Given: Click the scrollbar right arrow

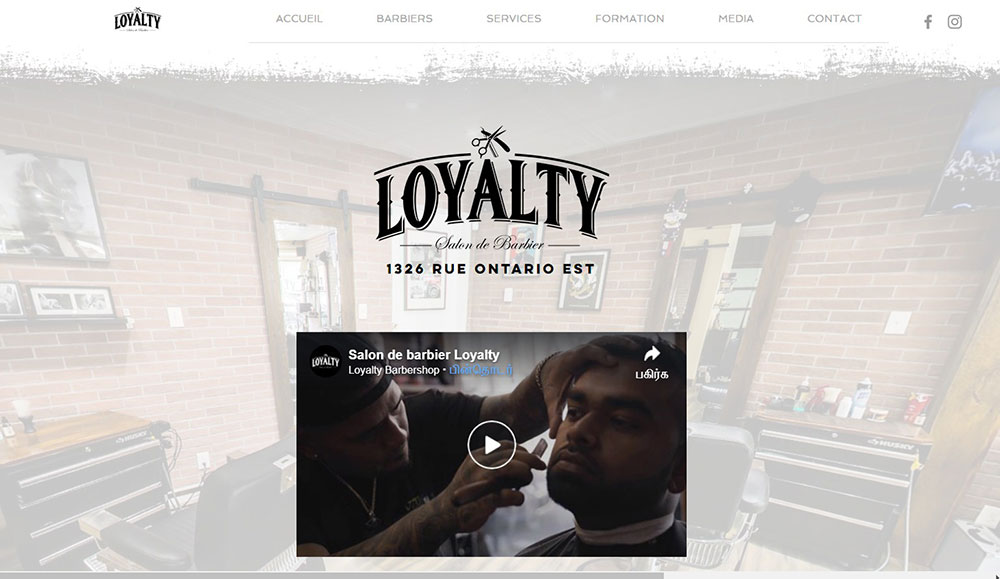Looking at the screenshot, I should [996, 575].
